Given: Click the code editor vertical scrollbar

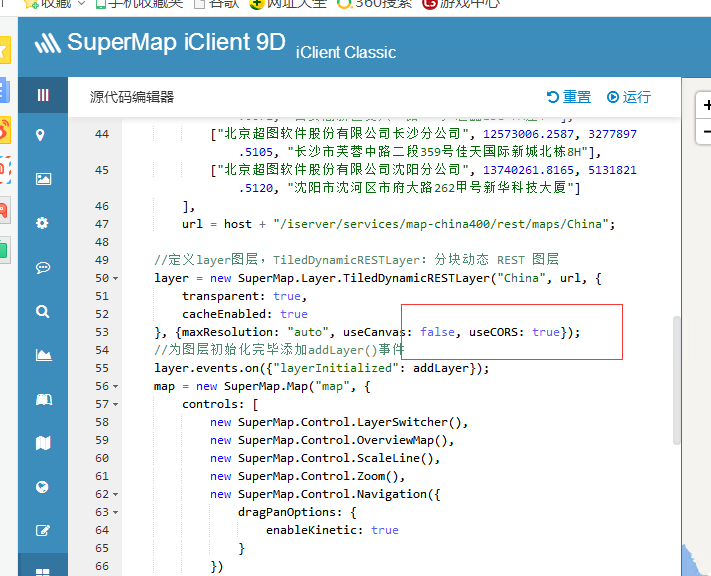Looking at the screenshot, I should pyautogui.click(x=677, y=380).
